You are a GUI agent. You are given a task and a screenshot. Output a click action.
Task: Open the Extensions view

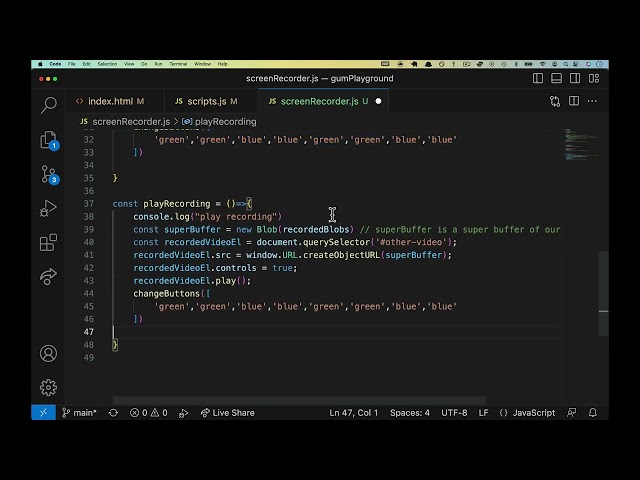click(x=48, y=242)
